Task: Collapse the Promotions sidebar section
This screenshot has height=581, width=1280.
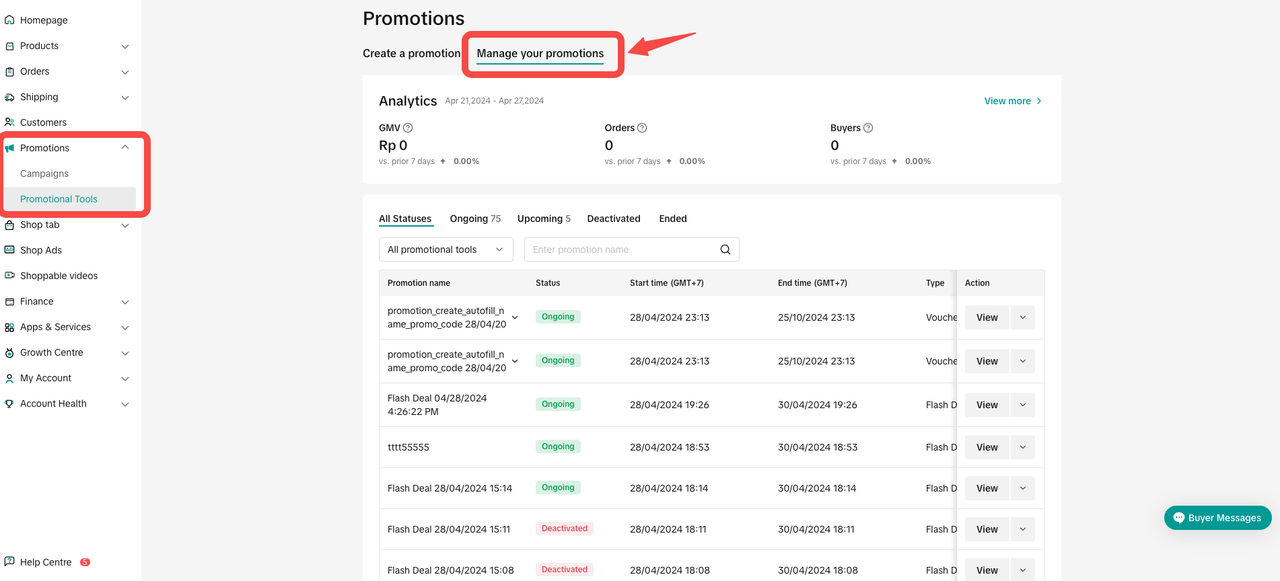Action: (125, 148)
